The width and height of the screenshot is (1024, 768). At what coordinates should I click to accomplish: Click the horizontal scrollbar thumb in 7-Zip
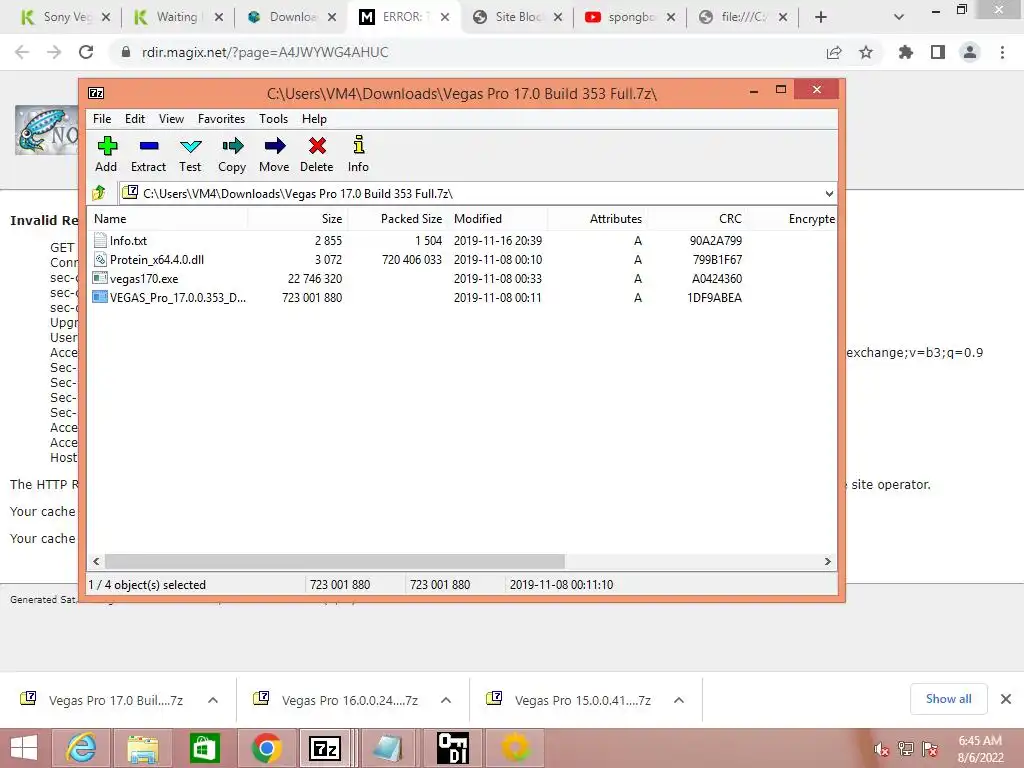[x=334, y=562]
